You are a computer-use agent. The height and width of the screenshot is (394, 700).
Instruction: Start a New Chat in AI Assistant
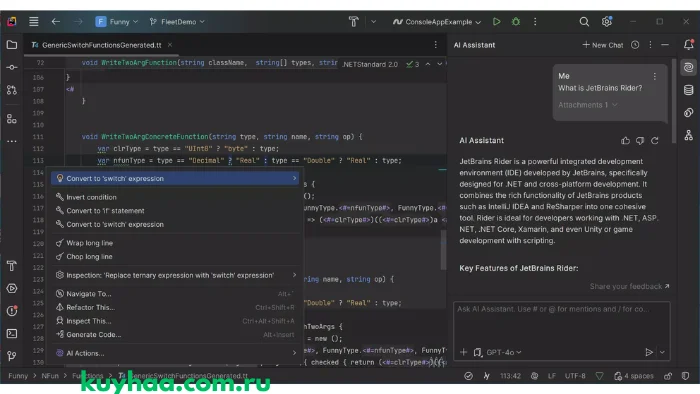tap(603, 45)
